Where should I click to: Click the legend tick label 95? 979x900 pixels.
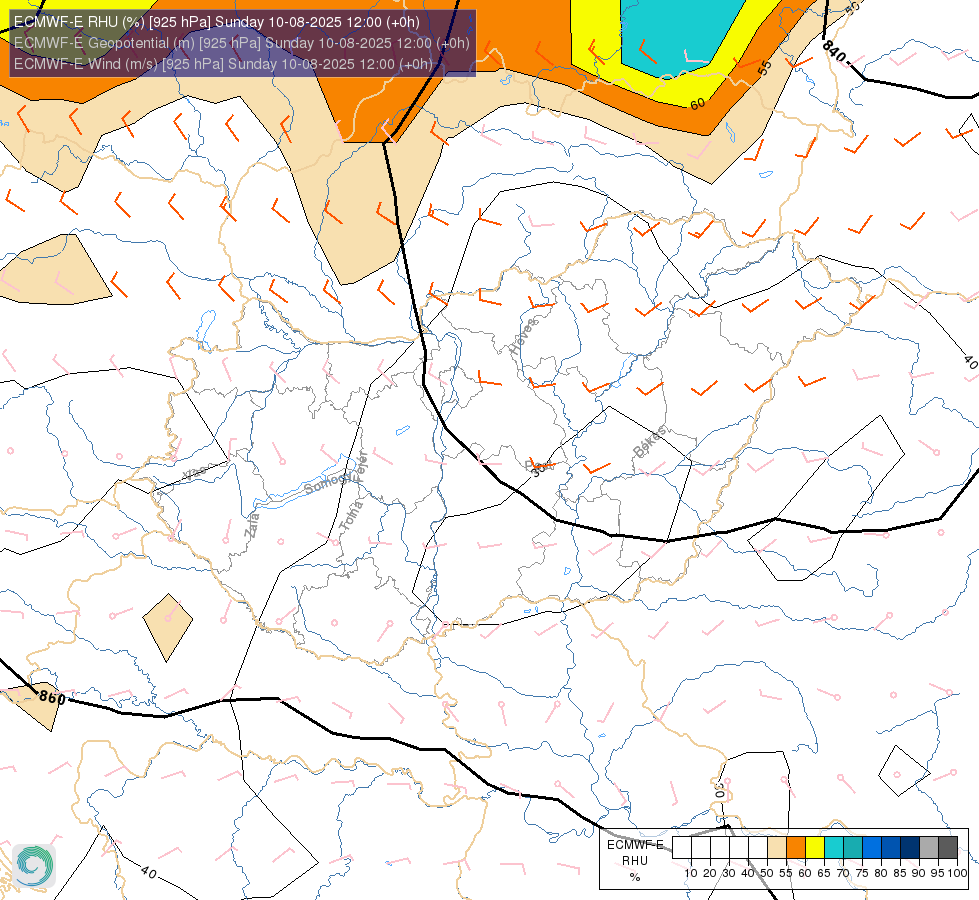pos(938,873)
